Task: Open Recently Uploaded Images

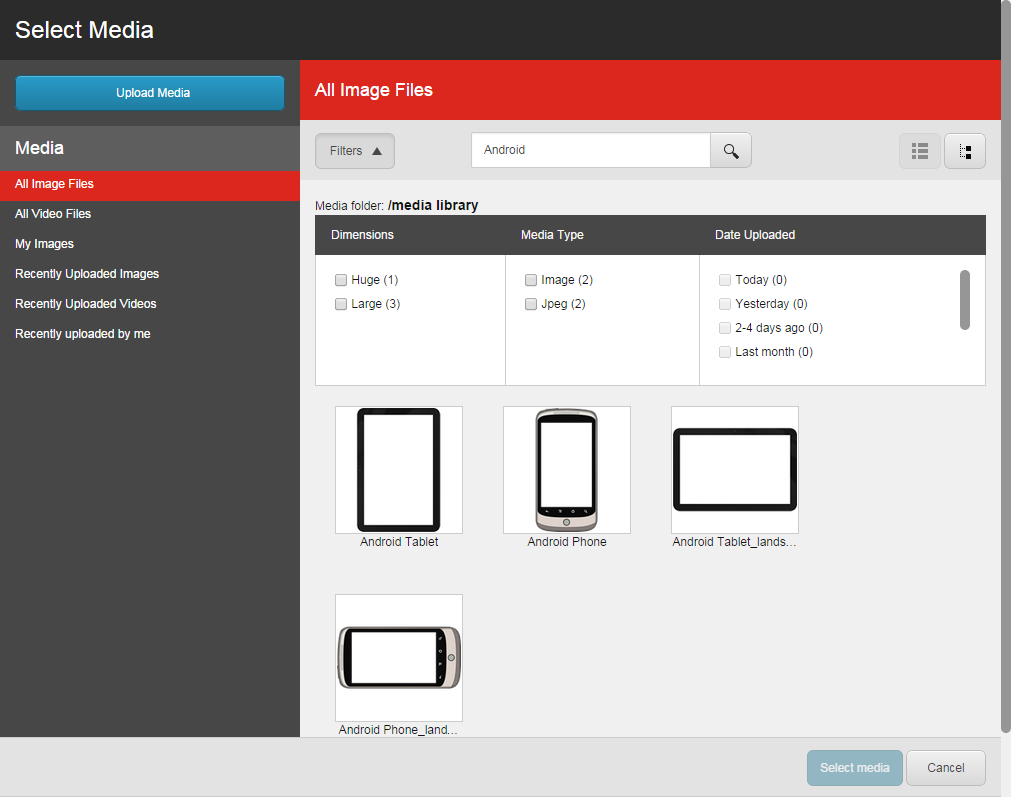Action: tap(150, 273)
